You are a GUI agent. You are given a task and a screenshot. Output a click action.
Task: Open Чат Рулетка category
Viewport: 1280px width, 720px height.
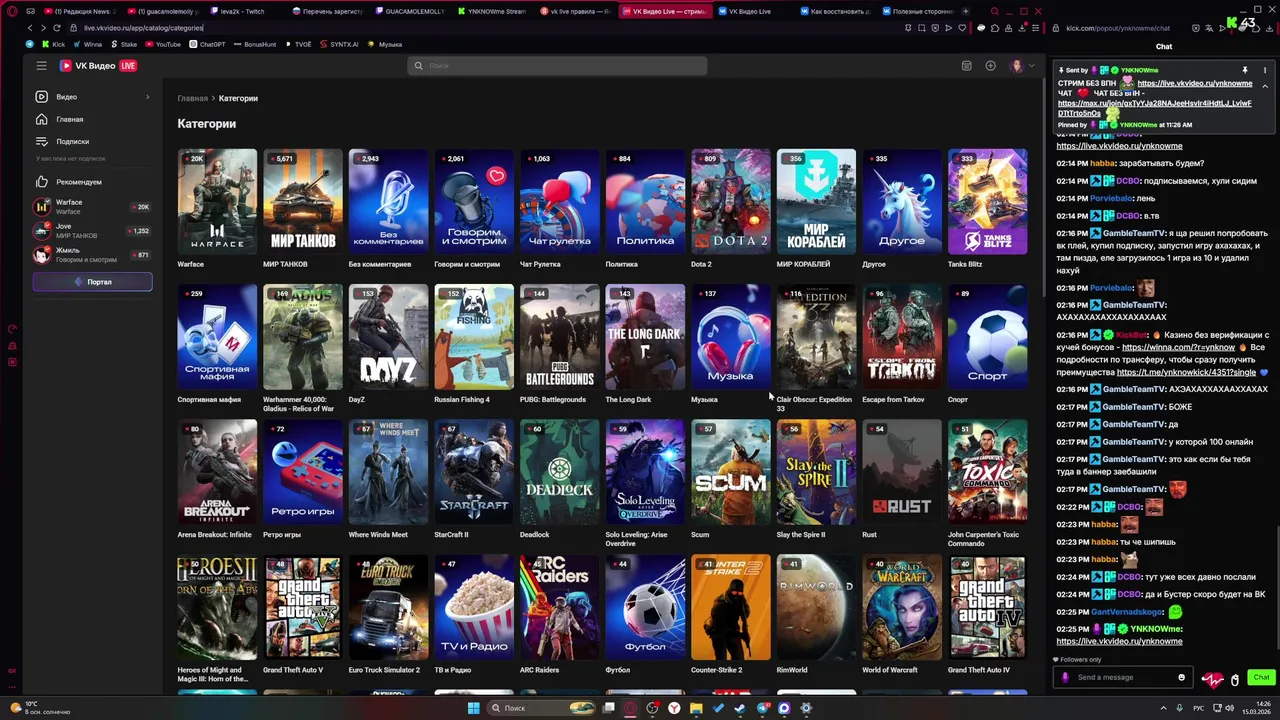[560, 201]
